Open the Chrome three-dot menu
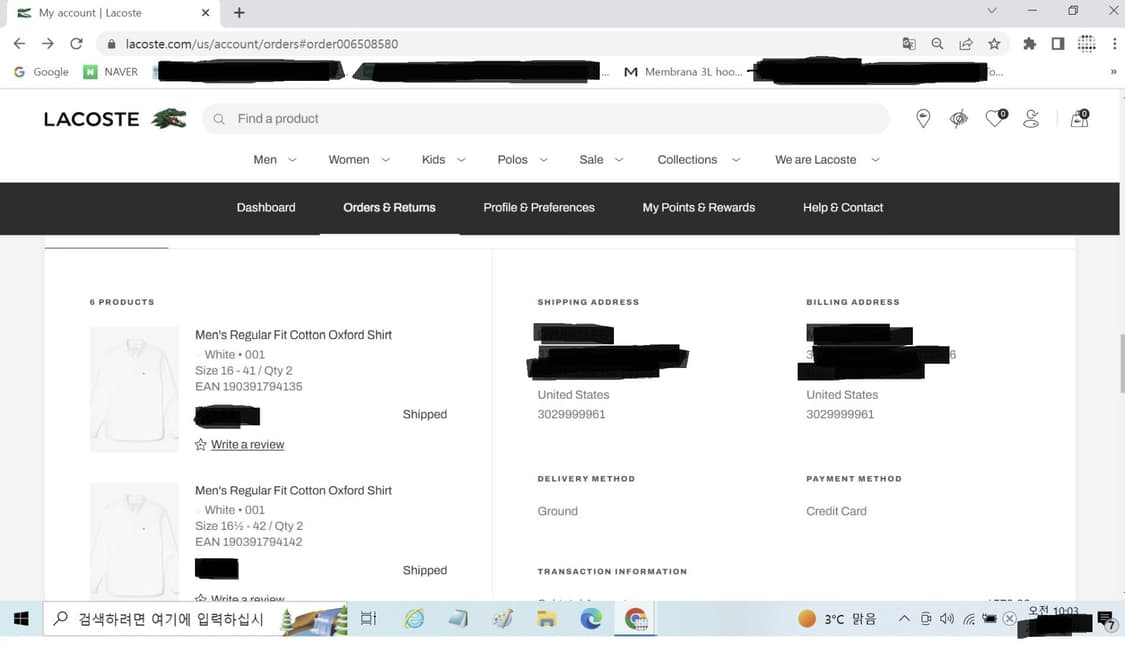1125x664 pixels. (x=1114, y=44)
